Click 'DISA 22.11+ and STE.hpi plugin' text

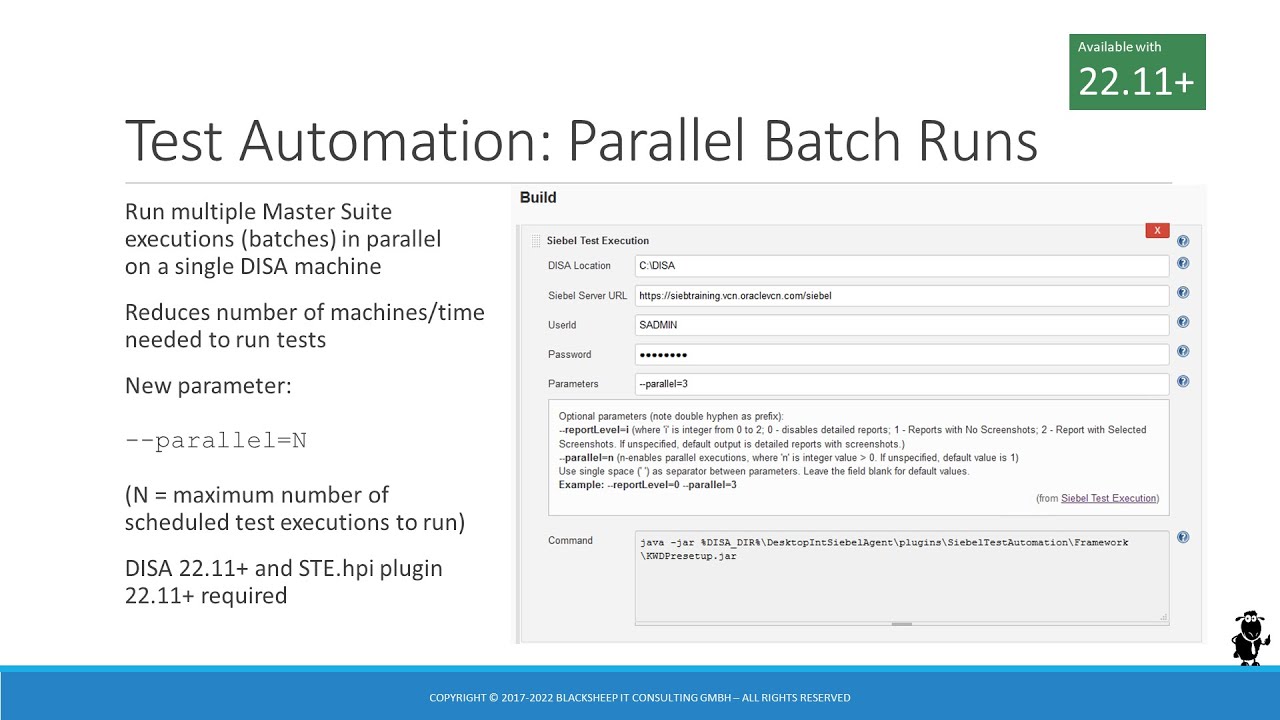click(284, 568)
